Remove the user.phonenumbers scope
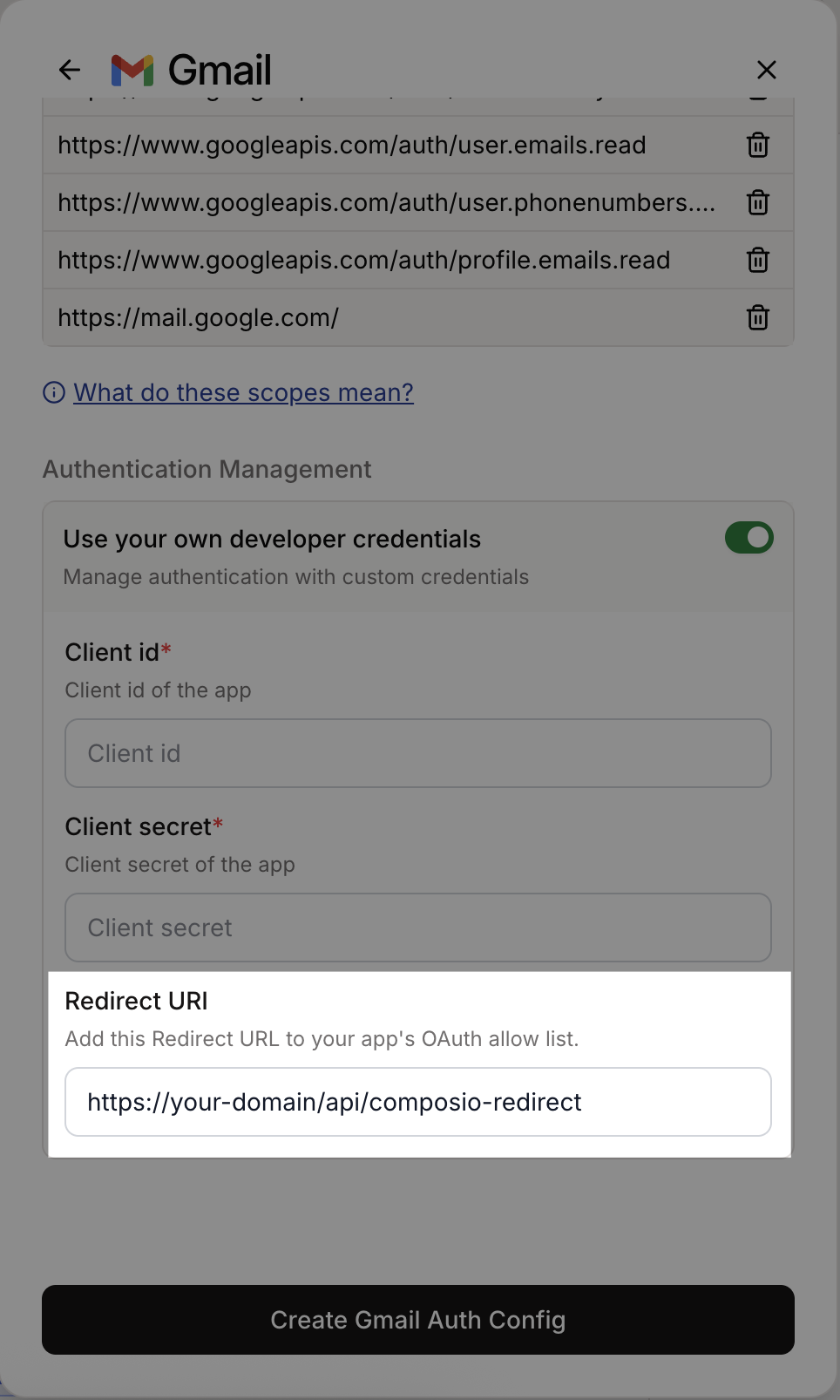840x1400 pixels. coord(758,202)
